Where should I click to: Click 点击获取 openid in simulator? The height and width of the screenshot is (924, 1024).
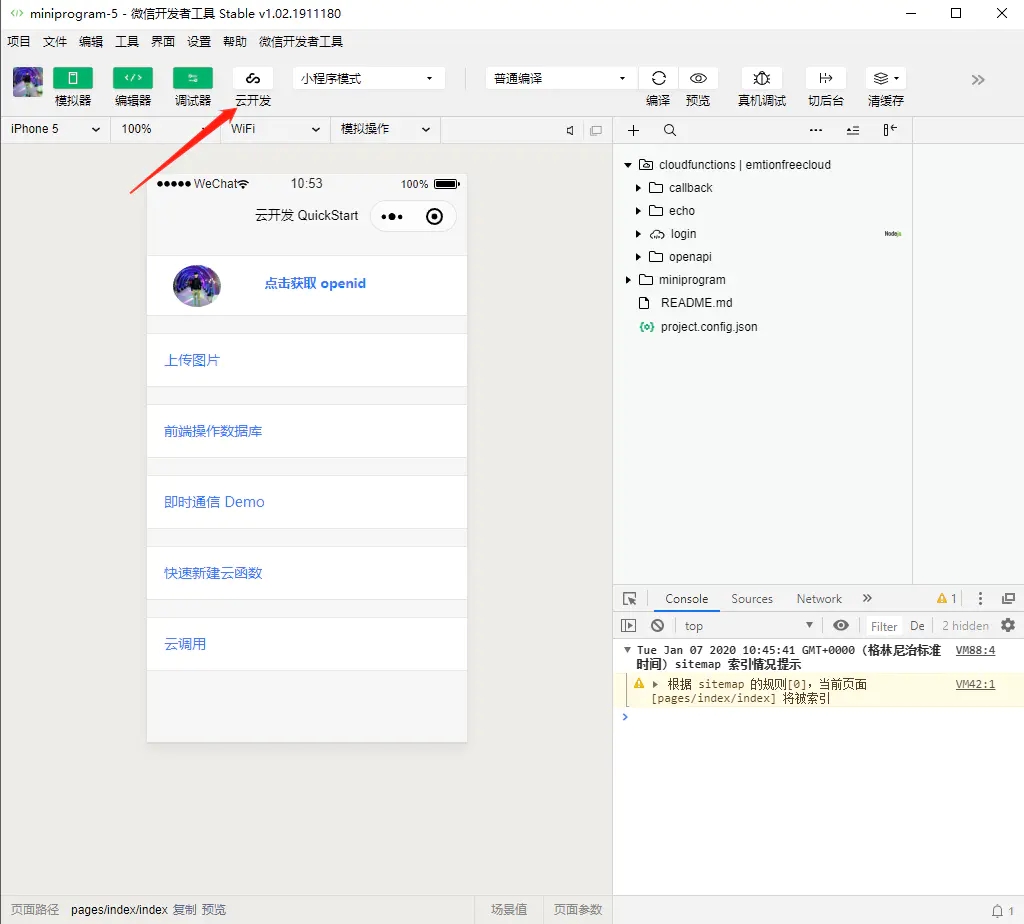(315, 283)
